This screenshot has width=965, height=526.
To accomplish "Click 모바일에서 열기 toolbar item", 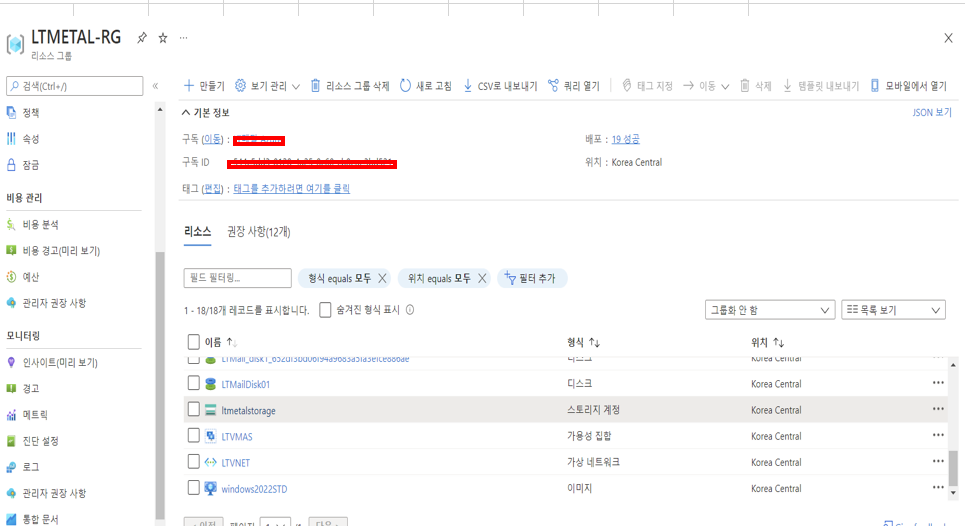I will [x=908, y=86].
